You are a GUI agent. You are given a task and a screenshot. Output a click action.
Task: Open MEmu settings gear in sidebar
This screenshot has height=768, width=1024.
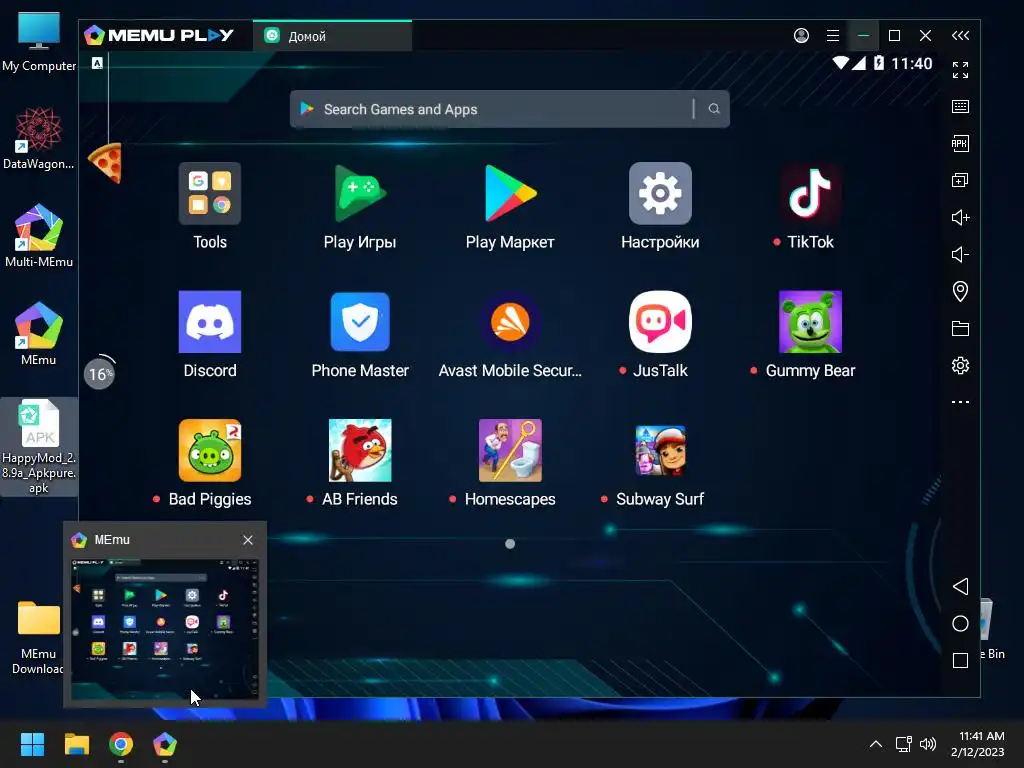[x=960, y=365]
